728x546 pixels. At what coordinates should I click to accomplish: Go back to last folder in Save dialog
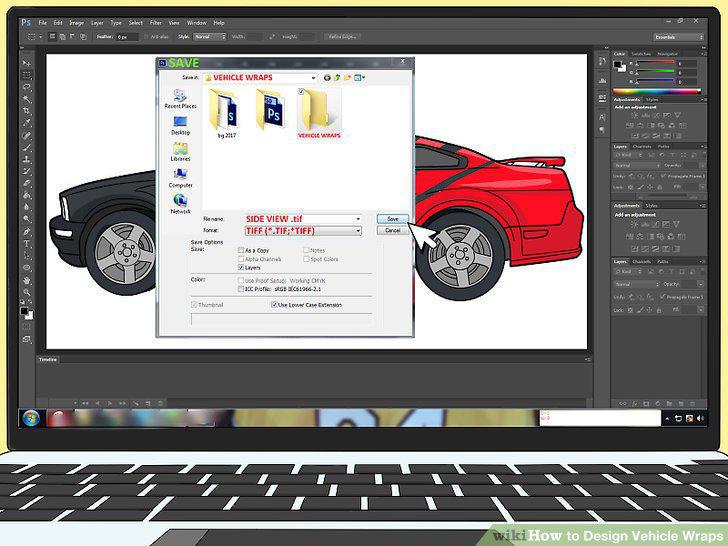pos(327,78)
